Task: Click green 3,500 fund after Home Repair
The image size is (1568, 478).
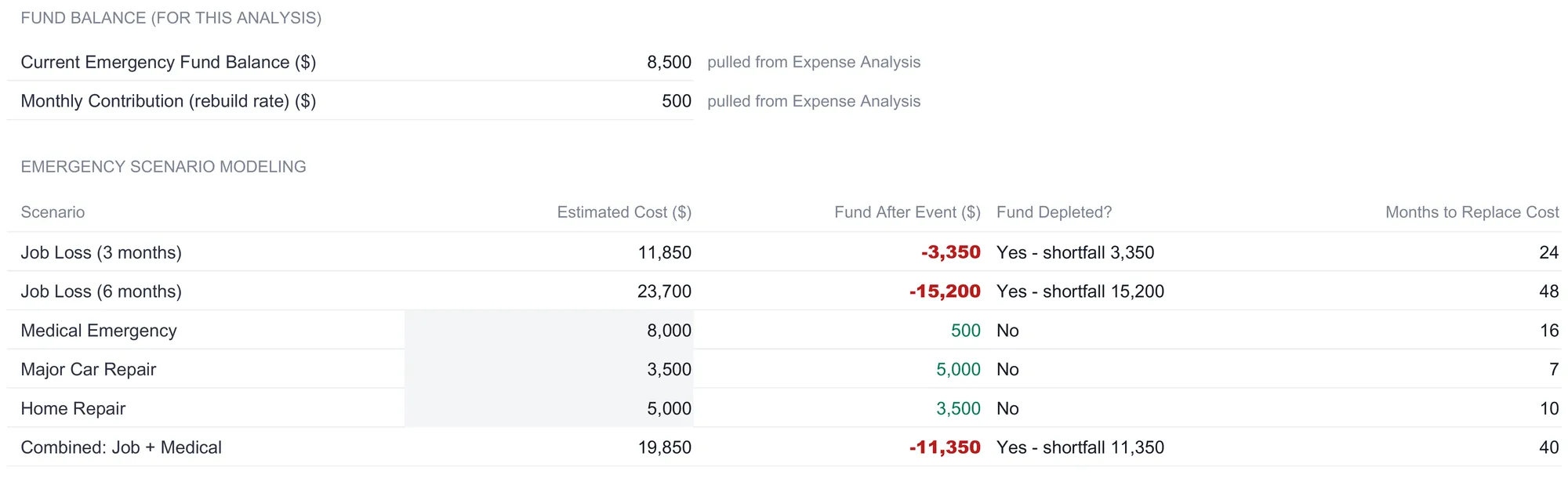Action: [958, 408]
